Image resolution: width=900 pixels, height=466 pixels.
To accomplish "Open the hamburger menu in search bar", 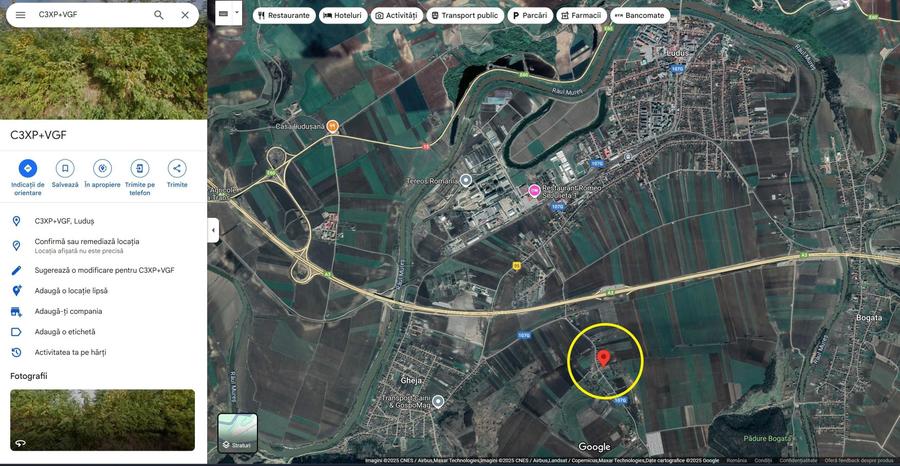I will click(21, 15).
